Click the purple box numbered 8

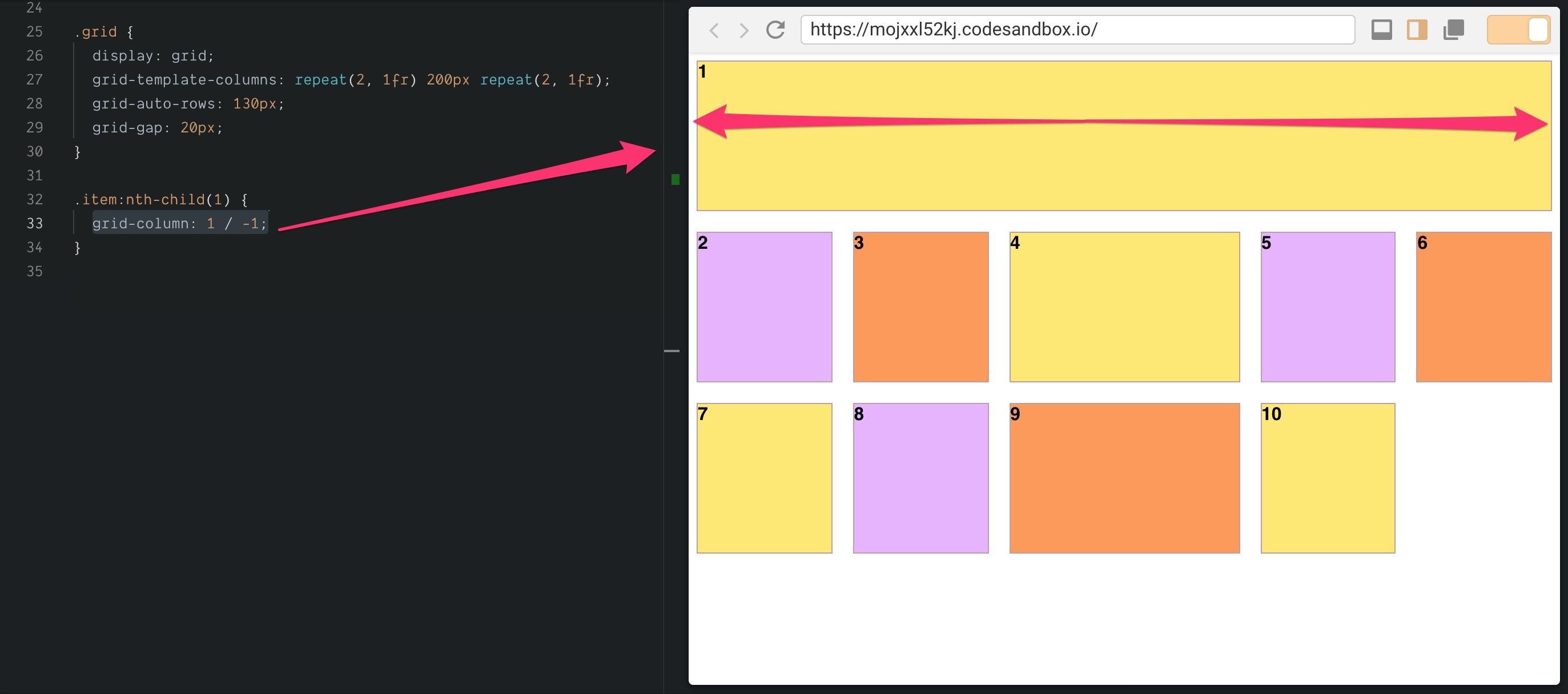pyautogui.click(x=920, y=478)
